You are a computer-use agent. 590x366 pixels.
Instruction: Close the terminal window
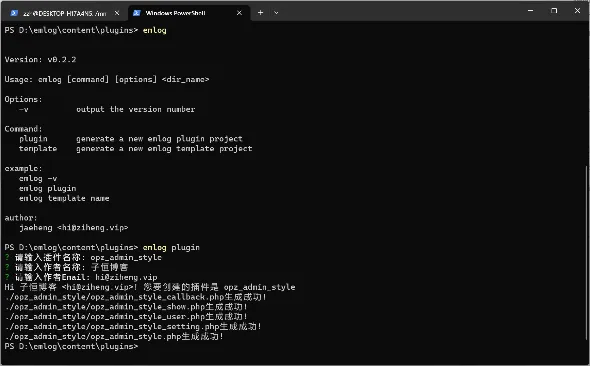tap(578, 11)
